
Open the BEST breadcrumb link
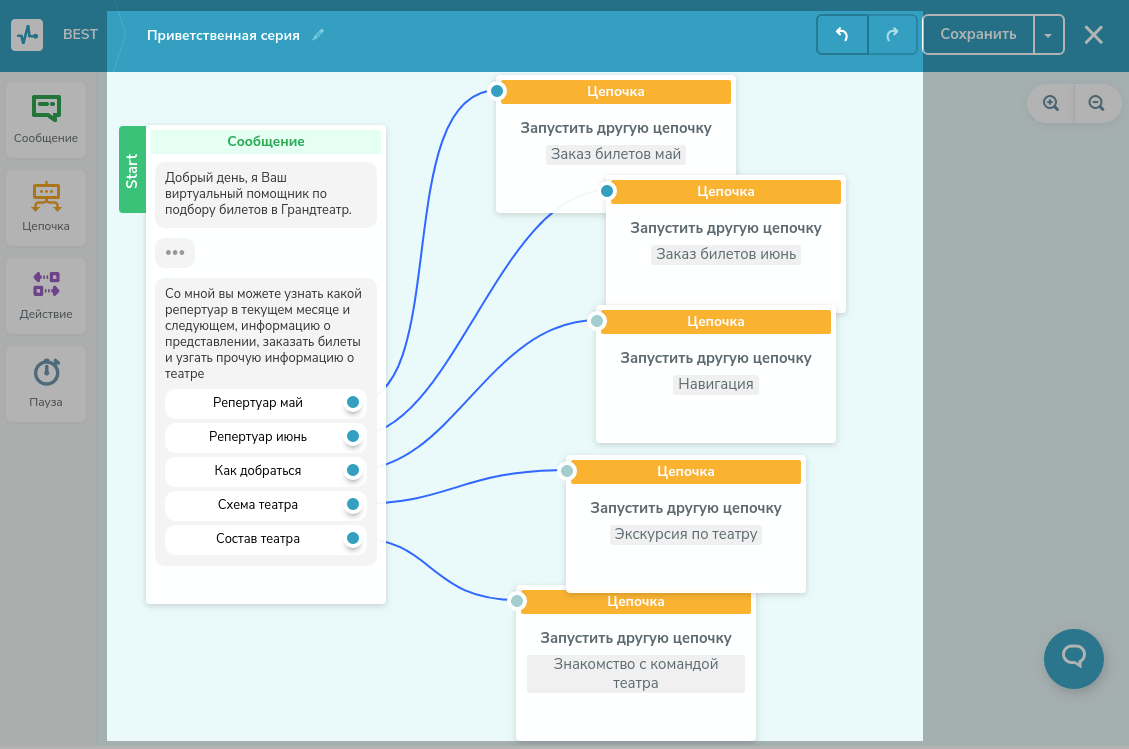(x=80, y=35)
